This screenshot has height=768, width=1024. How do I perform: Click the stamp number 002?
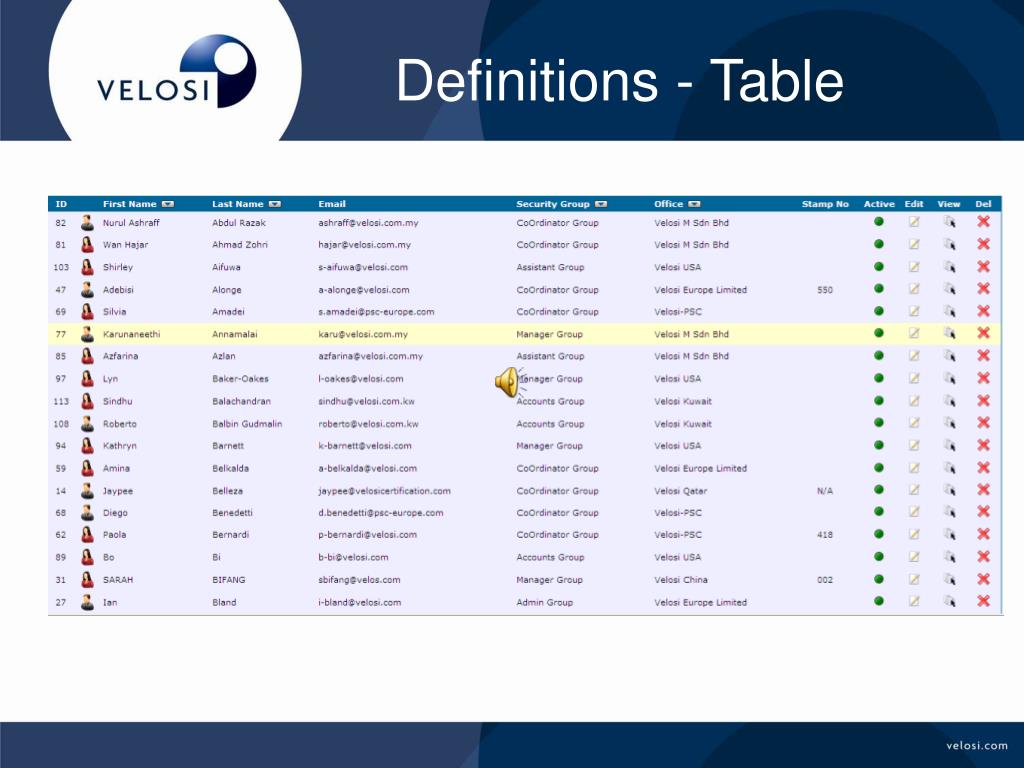pyautogui.click(x=825, y=580)
